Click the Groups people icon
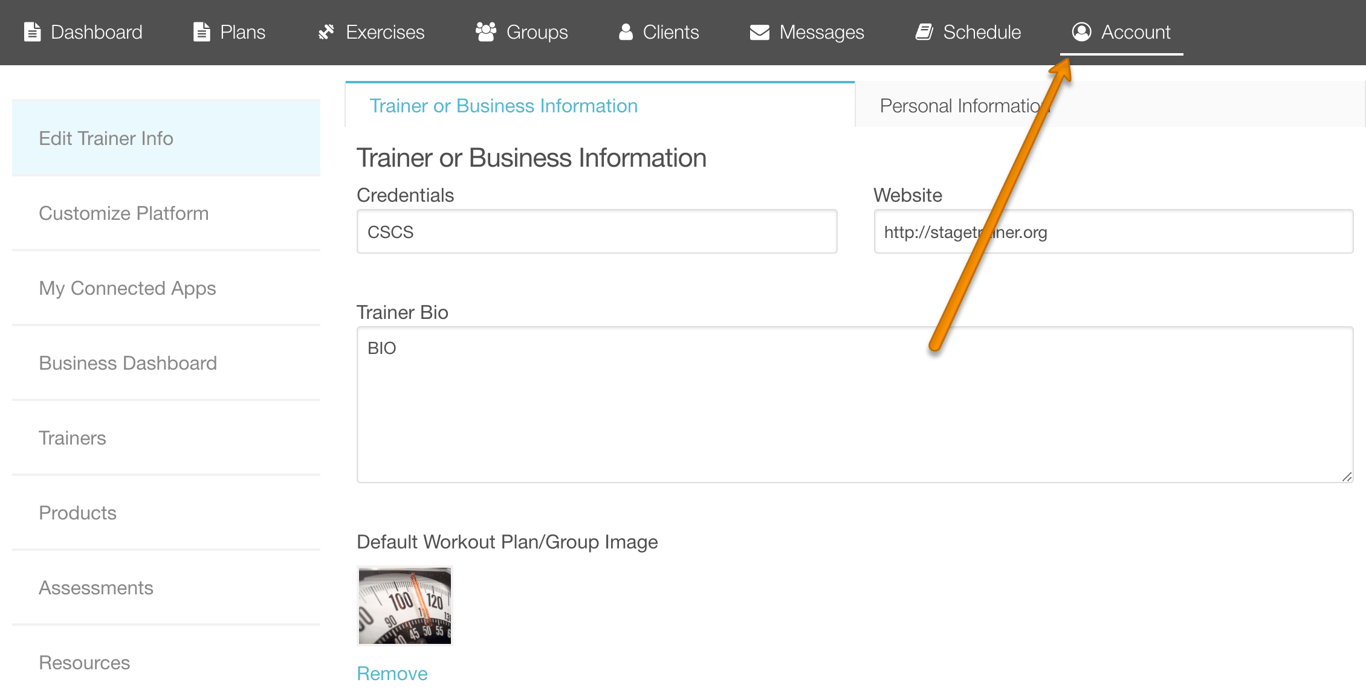The height and width of the screenshot is (691, 1366). 486,32
